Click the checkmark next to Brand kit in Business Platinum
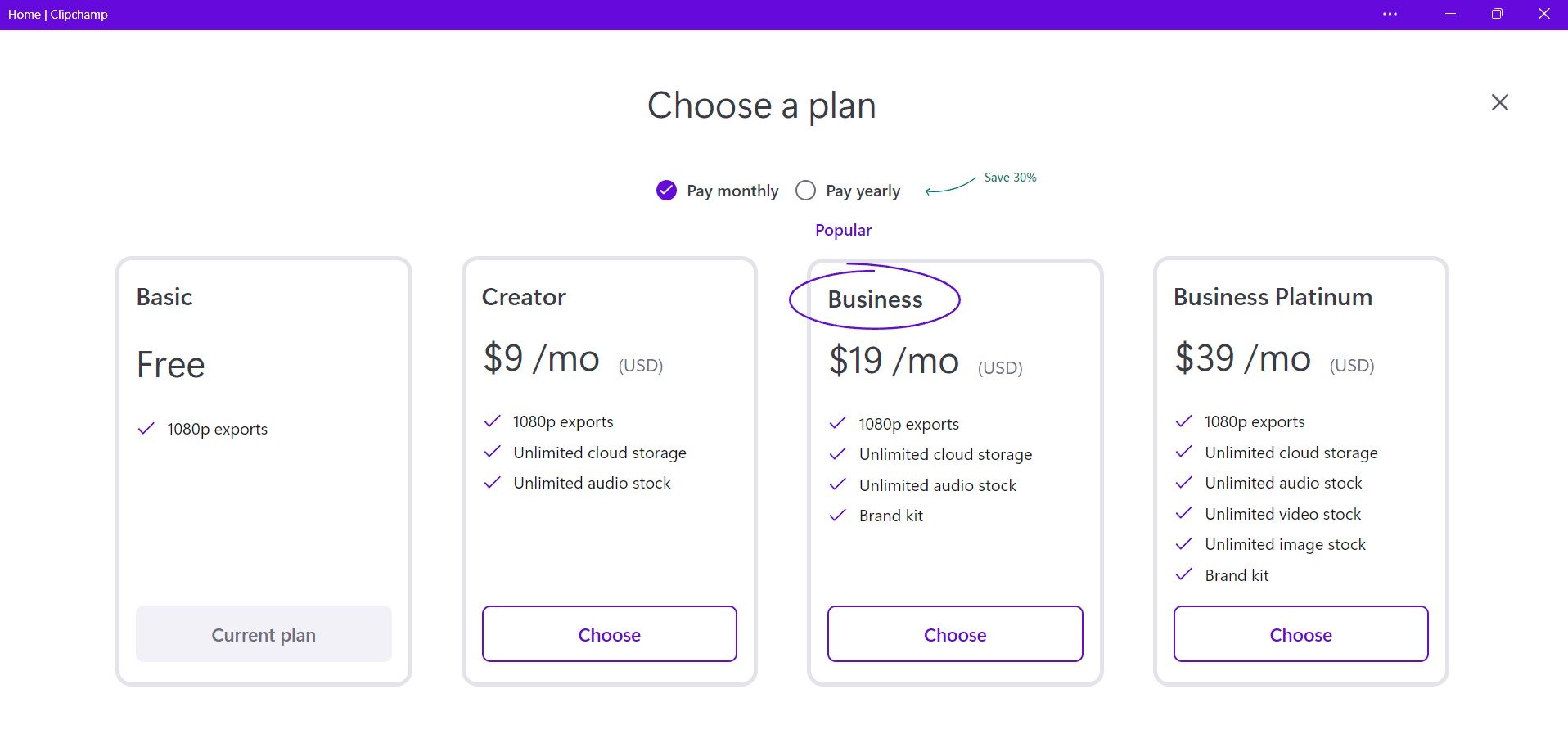The width and height of the screenshot is (1568, 752). point(1184,574)
